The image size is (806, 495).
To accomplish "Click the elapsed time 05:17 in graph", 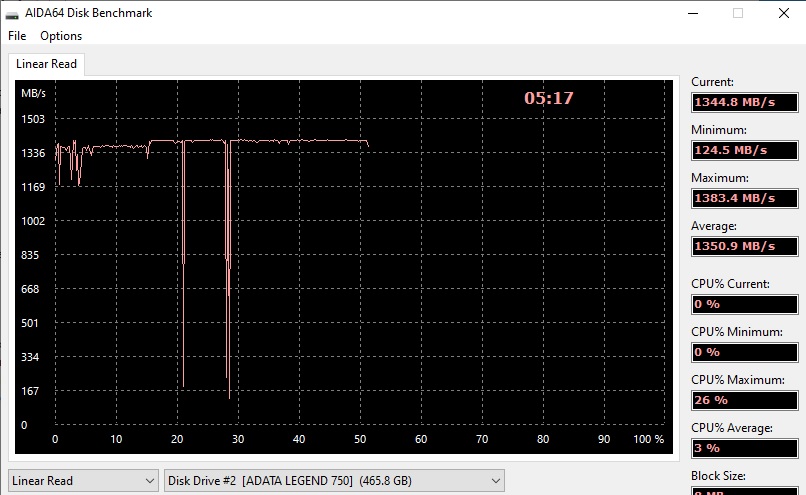I will pos(548,98).
